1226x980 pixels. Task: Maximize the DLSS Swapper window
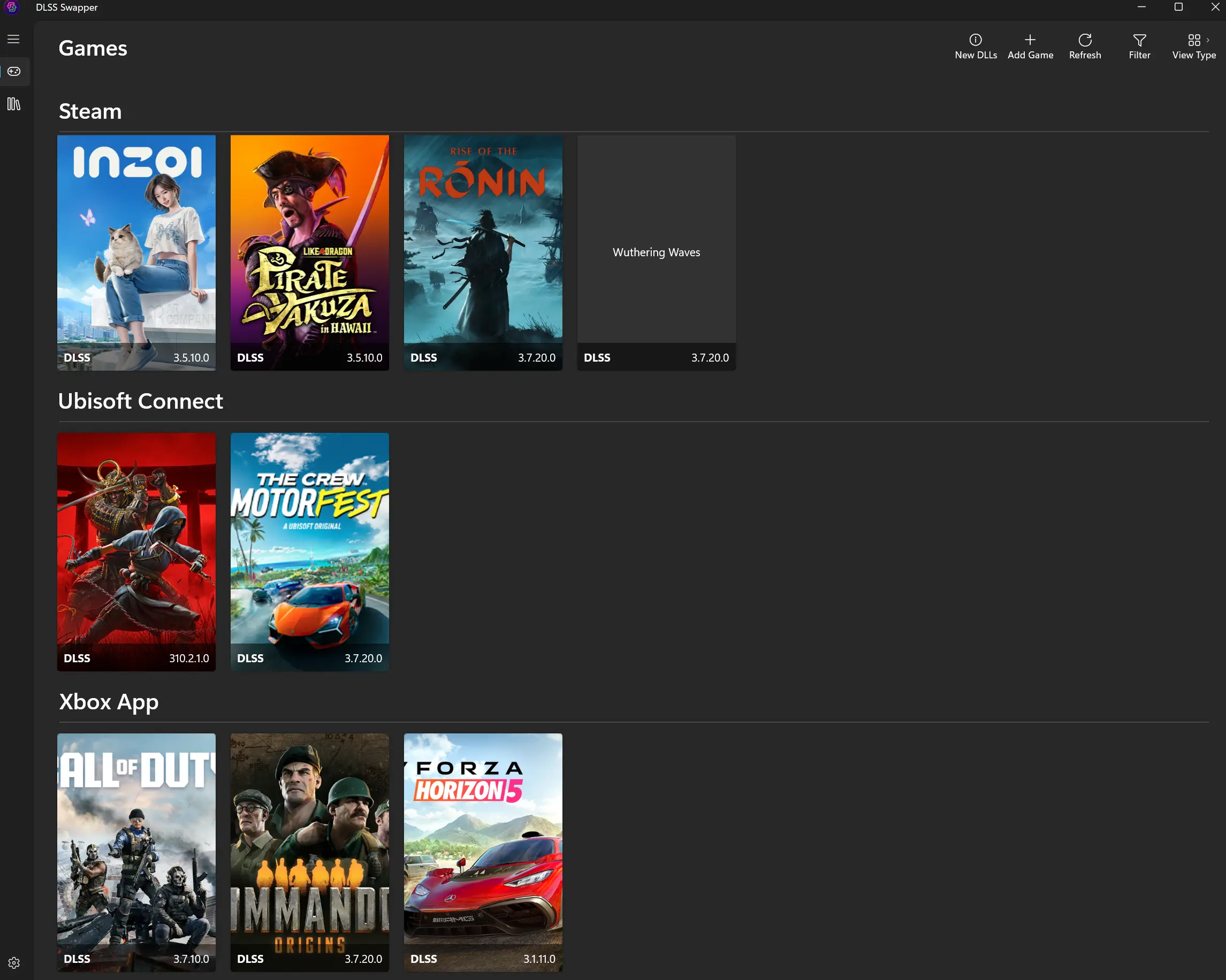click(x=1178, y=7)
